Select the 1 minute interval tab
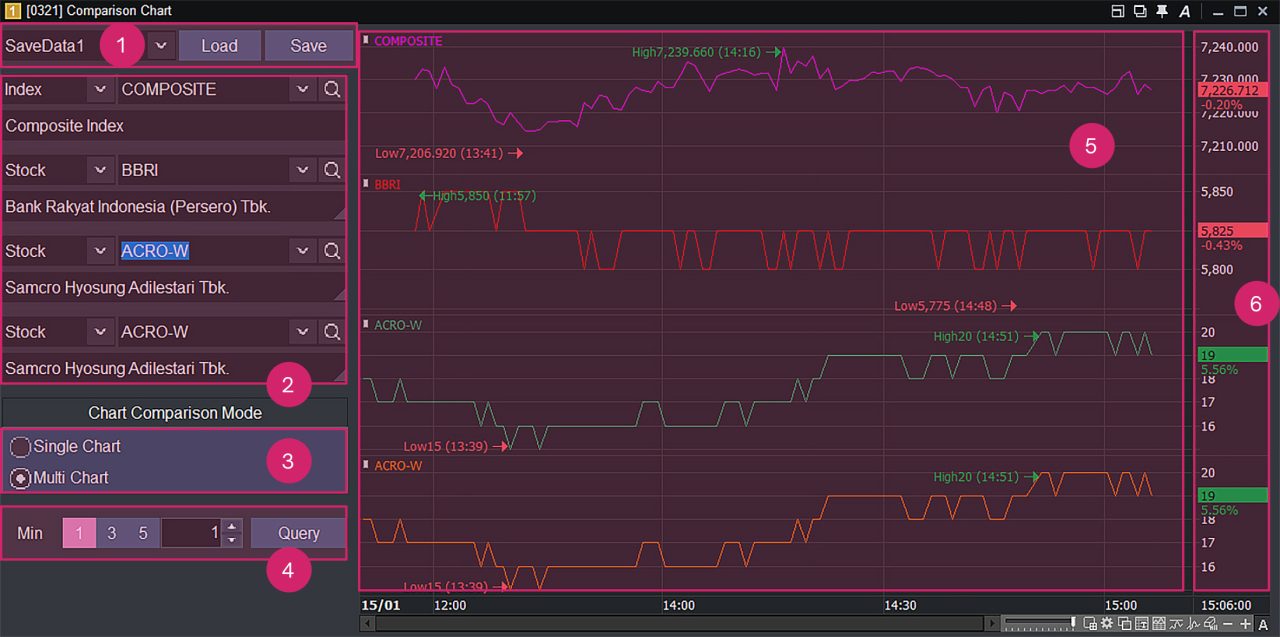 [x=79, y=533]
